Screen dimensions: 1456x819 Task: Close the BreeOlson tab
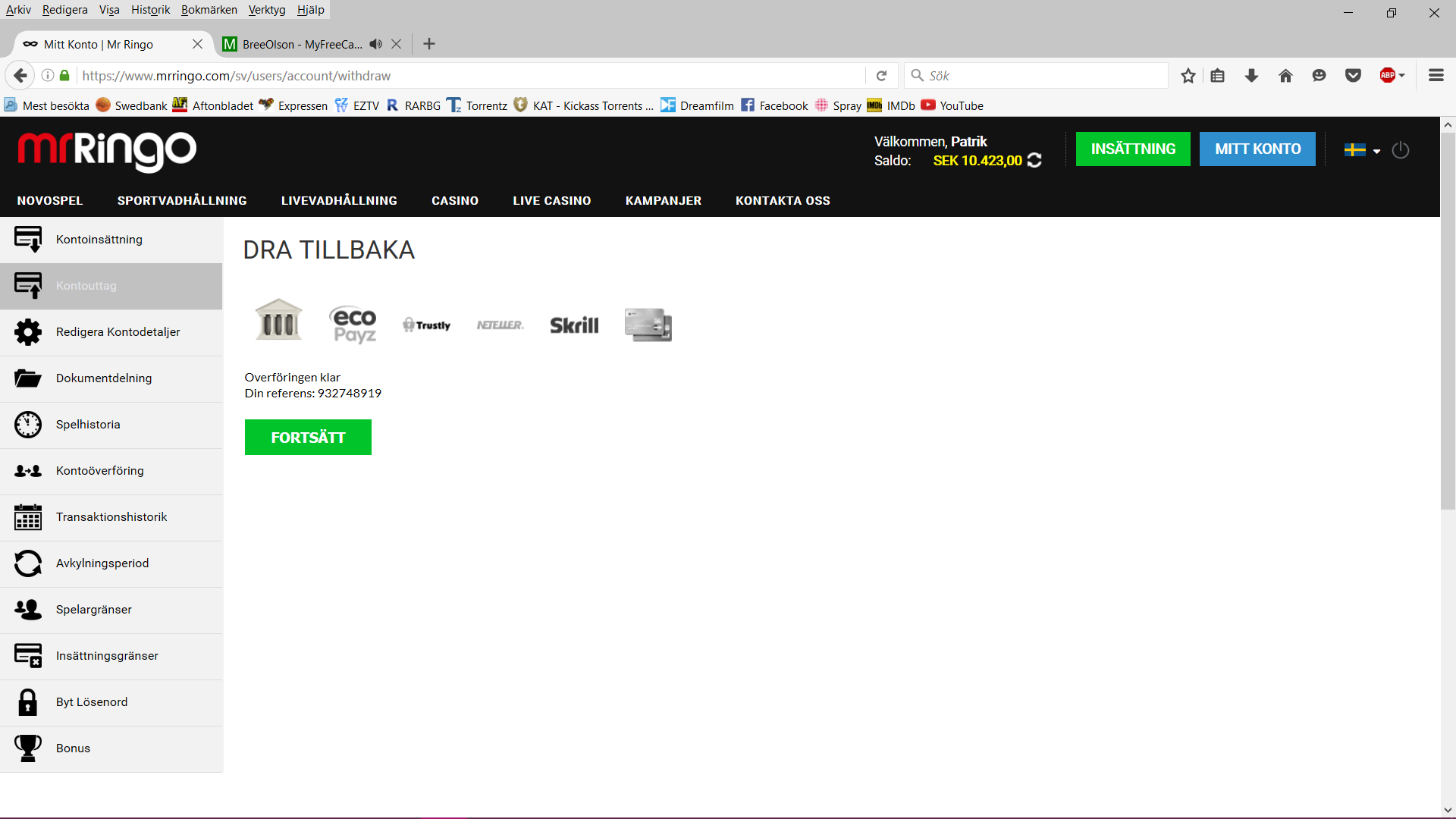point(396,44)
